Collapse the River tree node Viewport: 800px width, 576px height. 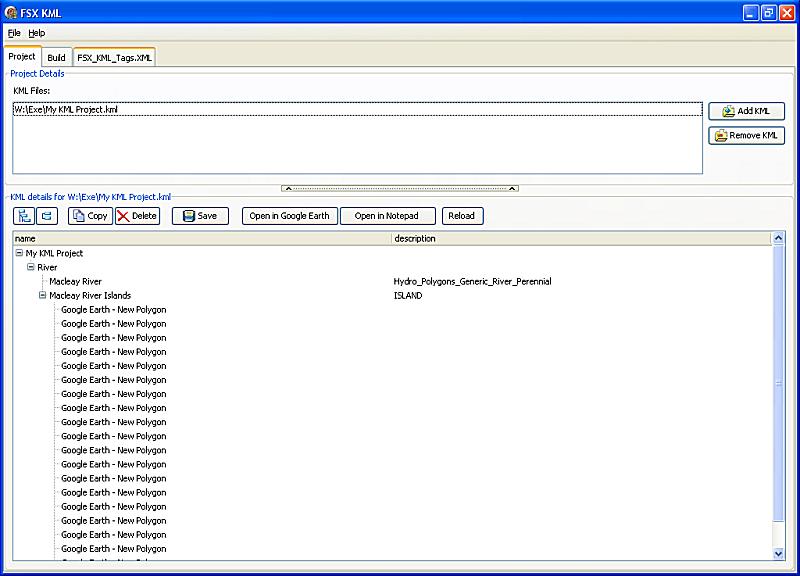click(x=31, y=268)
